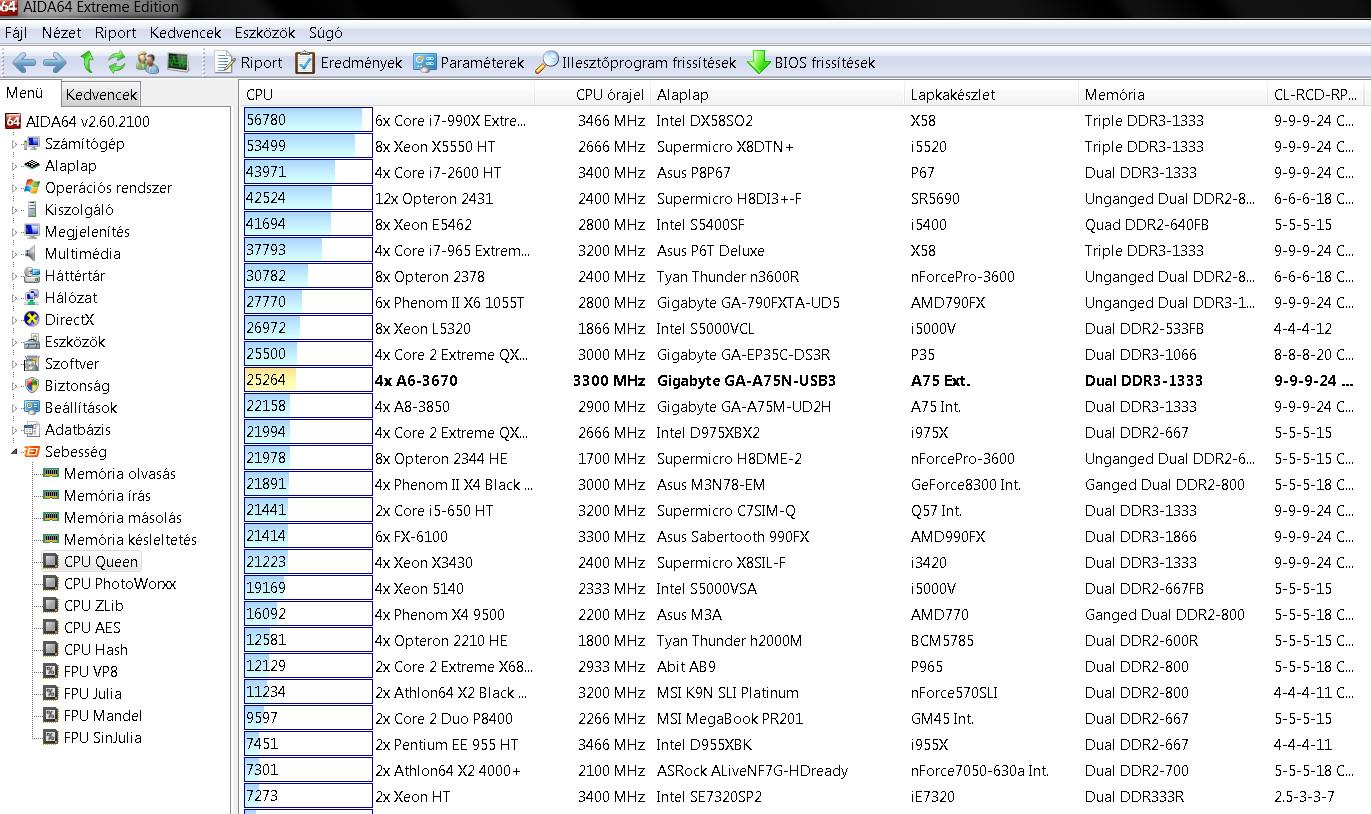The height and width of the screenshot is (814, 1371).
Task: Open the Kedvencek menu in menu bar
Action: [x=186, y=32]
